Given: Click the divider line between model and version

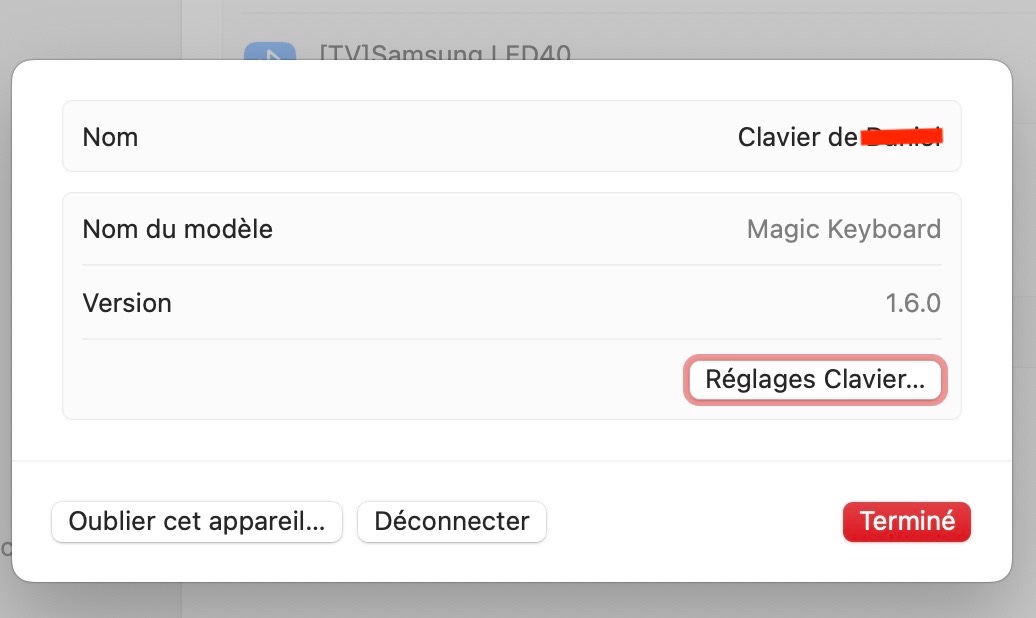Looking at the screenshot, I should pos(511,265).
